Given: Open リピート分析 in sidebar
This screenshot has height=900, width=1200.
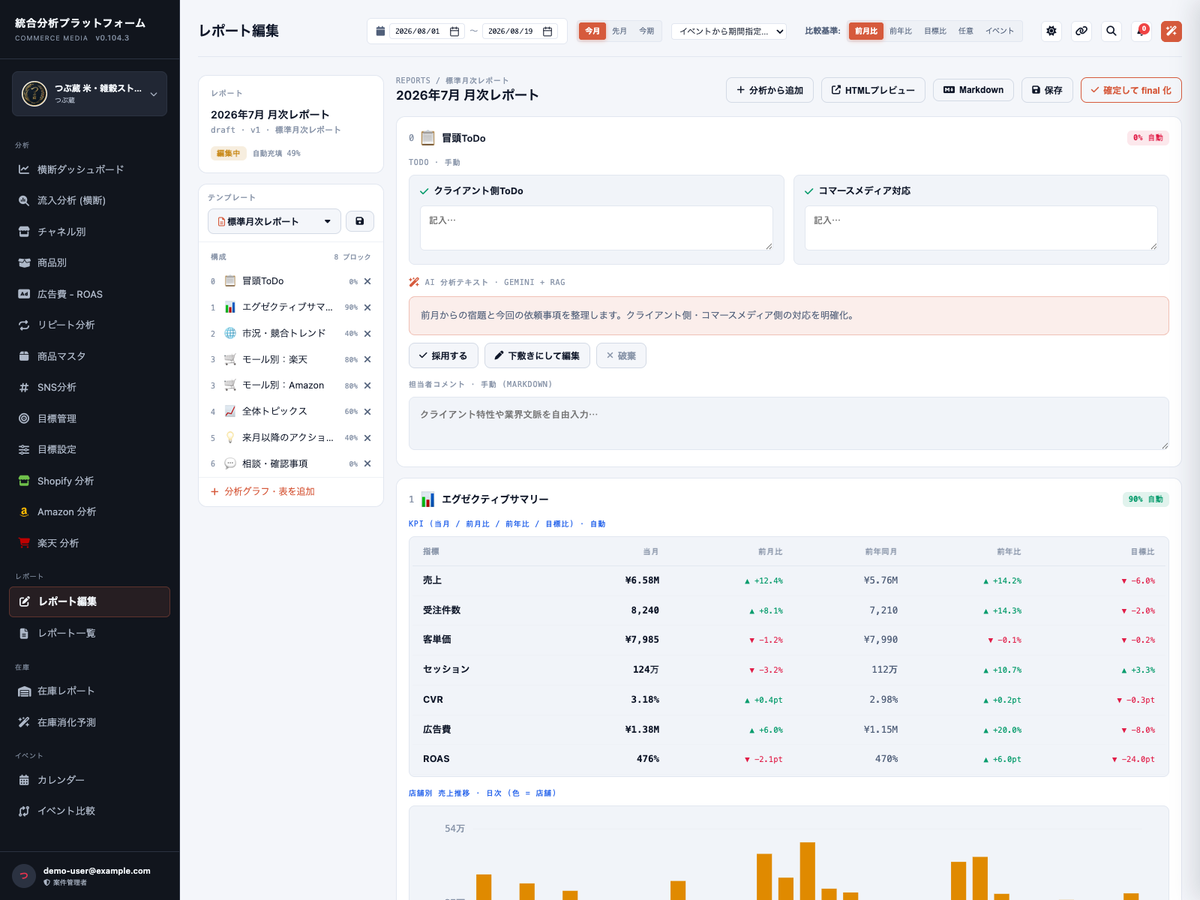Looking at the screenshot, I should 90,325.
